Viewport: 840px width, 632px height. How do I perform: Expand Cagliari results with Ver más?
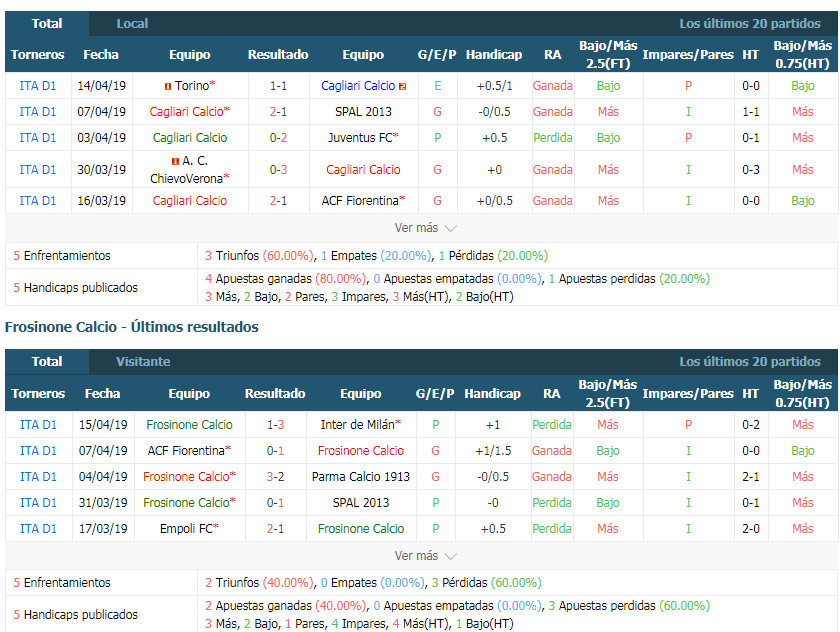pos(425,228)
